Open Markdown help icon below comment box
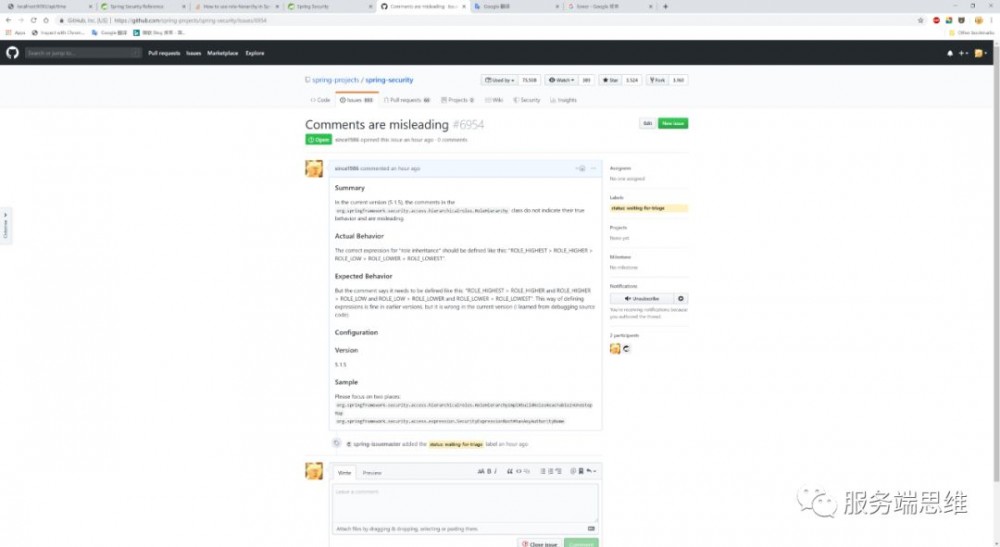 click(x=591, y=529)
